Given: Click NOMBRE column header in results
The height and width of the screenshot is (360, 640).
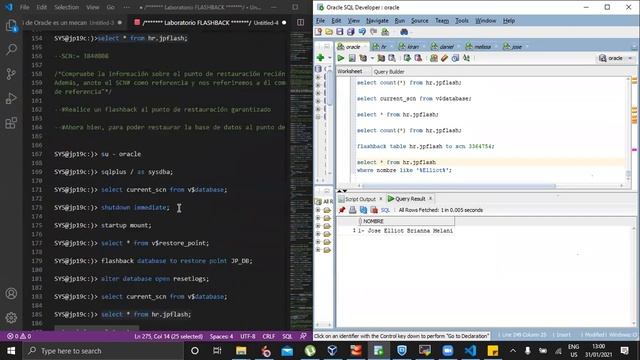Looking at the screenshot, I should point(406,221).
